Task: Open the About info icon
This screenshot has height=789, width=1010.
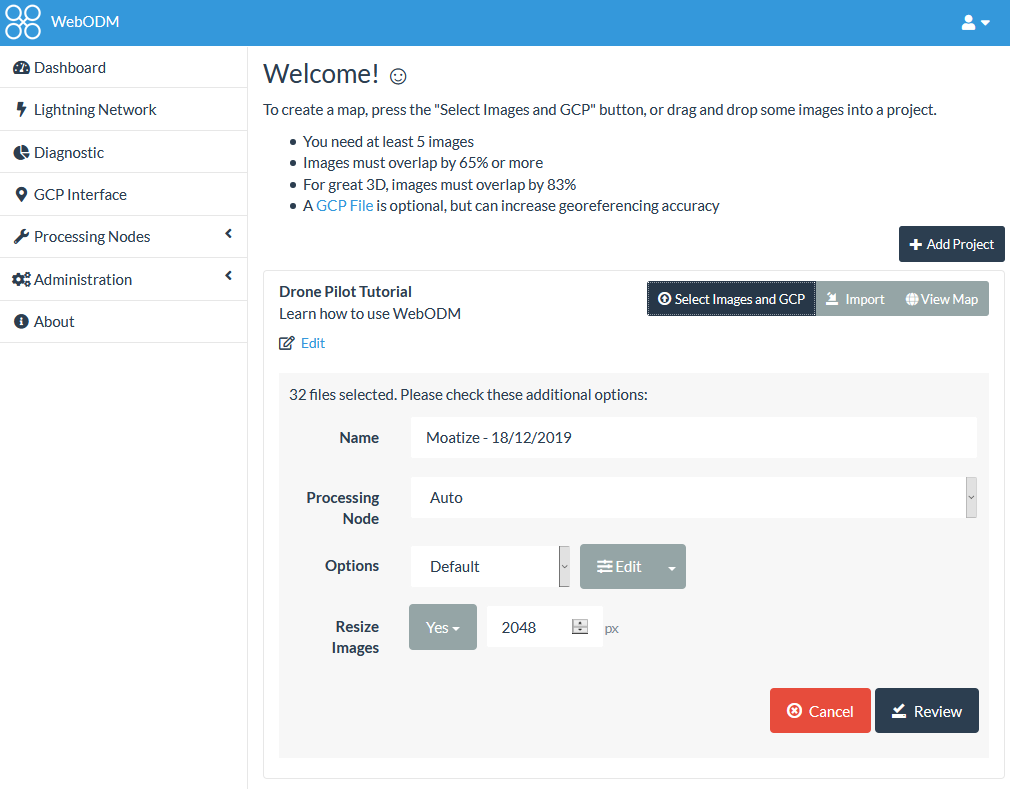Action: pyautogui.click(x=22, y=321)
